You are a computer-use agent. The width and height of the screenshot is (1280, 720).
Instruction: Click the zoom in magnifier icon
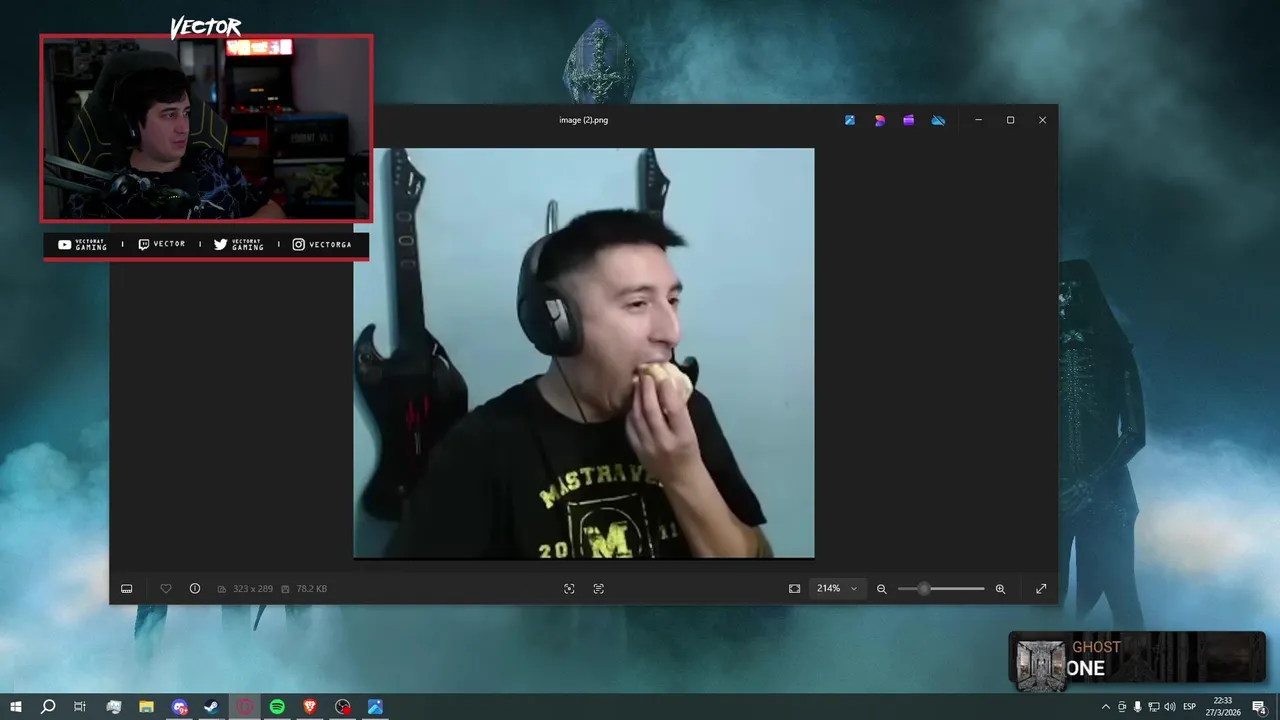click(x=1000, y=589)
